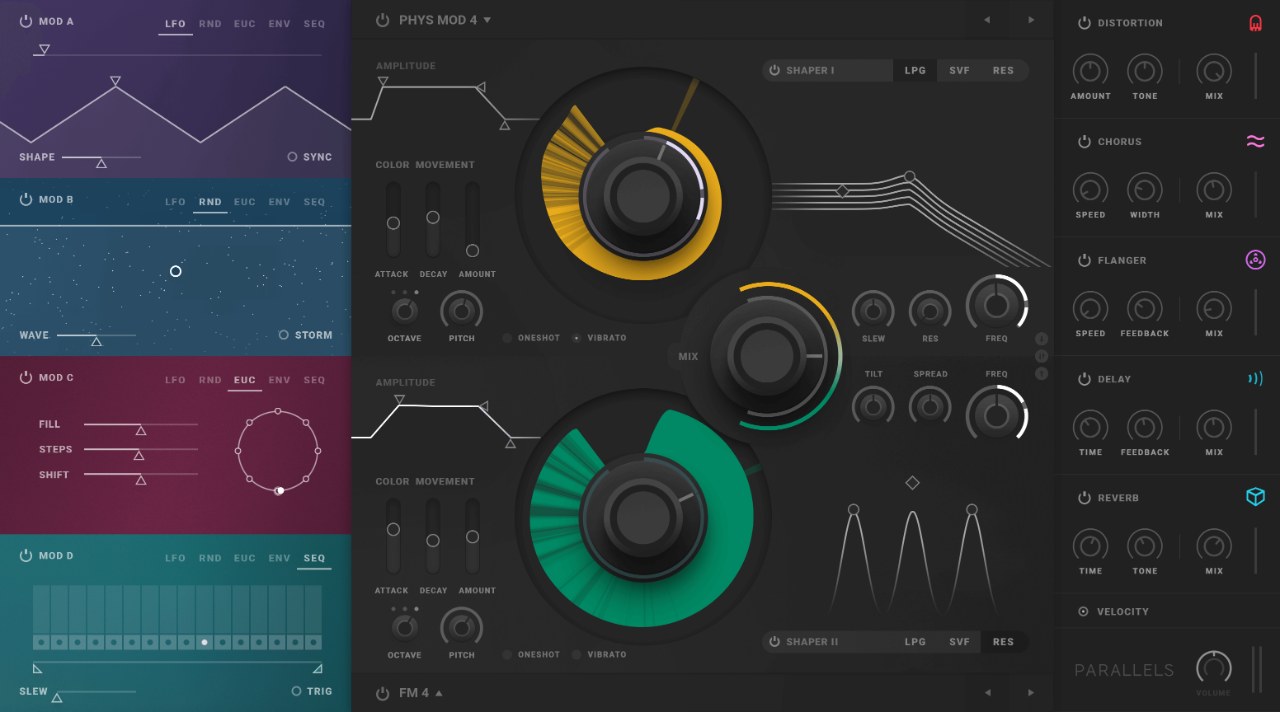This screenshot has height=712, width=1280.
Task: Click the next-preset arrow beside PHYS MOD 4
Action: click(1031, 19)
